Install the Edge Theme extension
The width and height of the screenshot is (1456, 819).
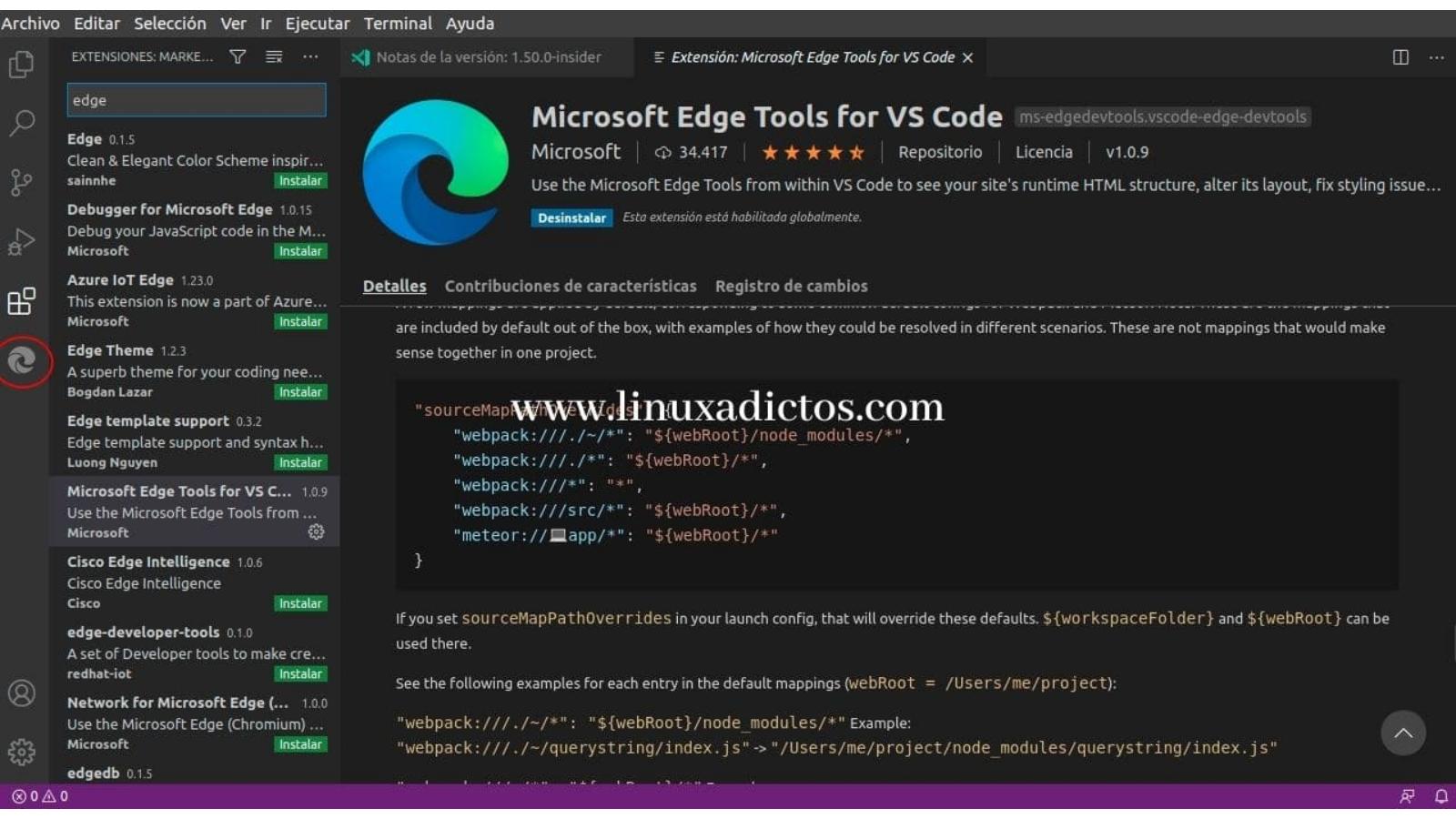300,392
